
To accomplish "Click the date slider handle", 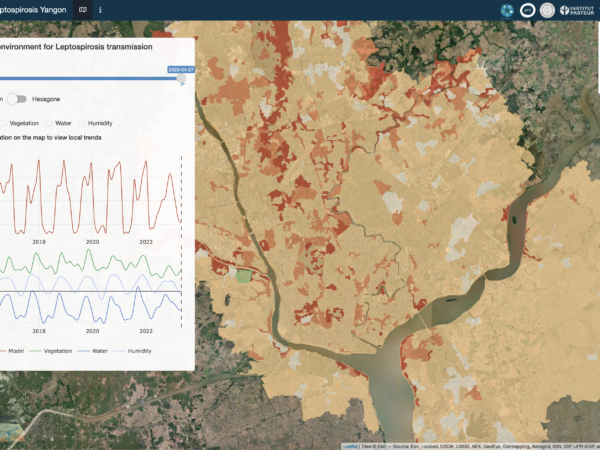I will point(181,78).
